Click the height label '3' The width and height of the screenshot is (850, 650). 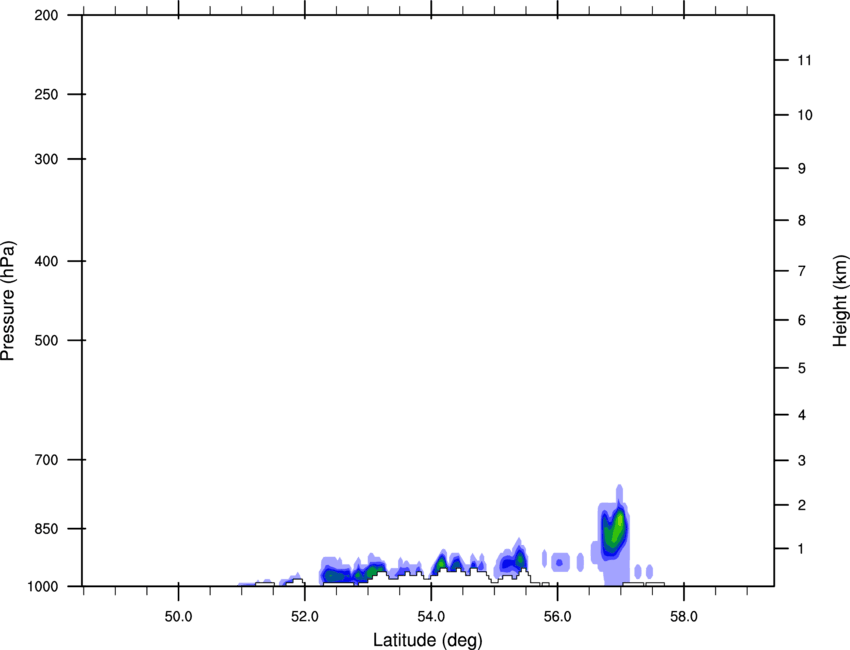802,461
